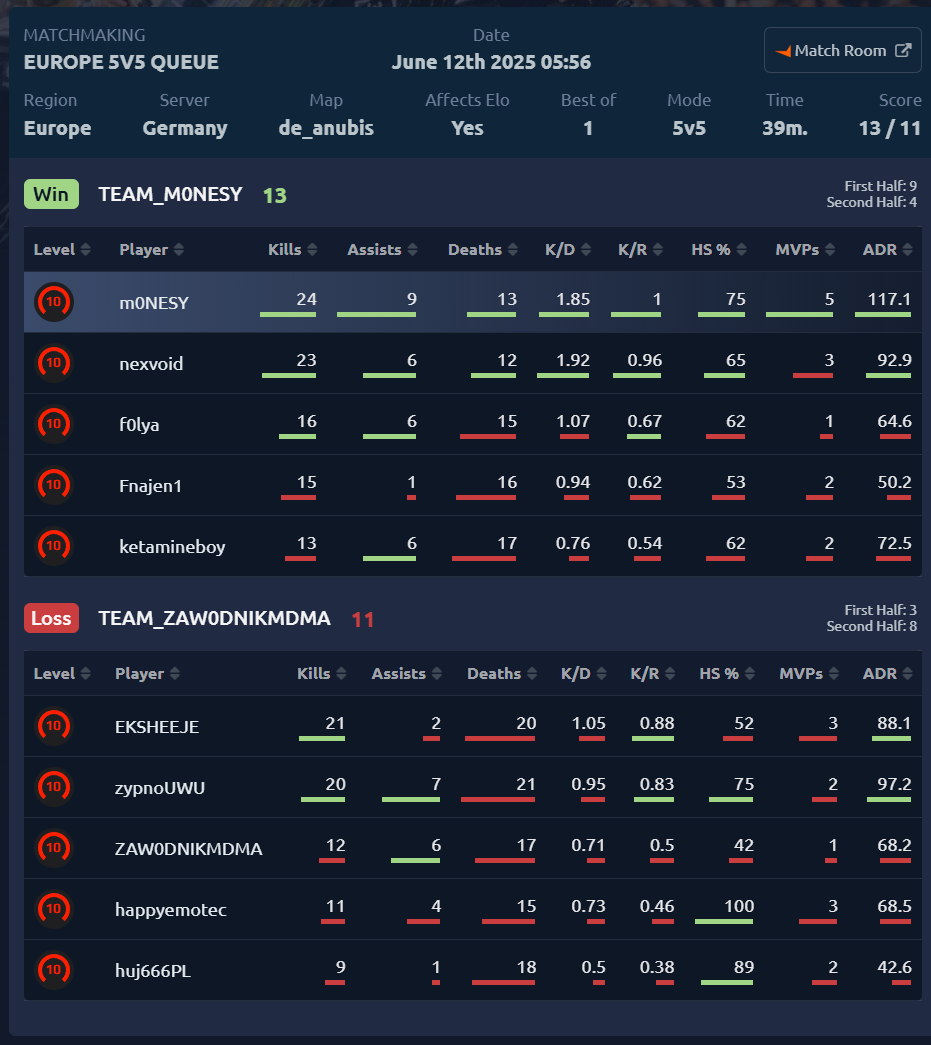Viewport: 931px width, 1045px height.
Task: Open player happyemotec's profile
Action: point(171,910)
